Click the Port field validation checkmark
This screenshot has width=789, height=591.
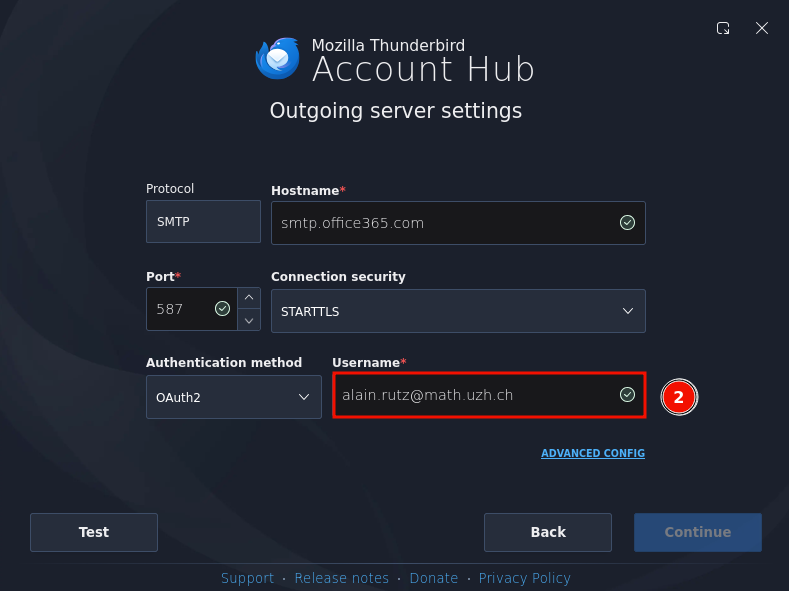click(222, 308)
